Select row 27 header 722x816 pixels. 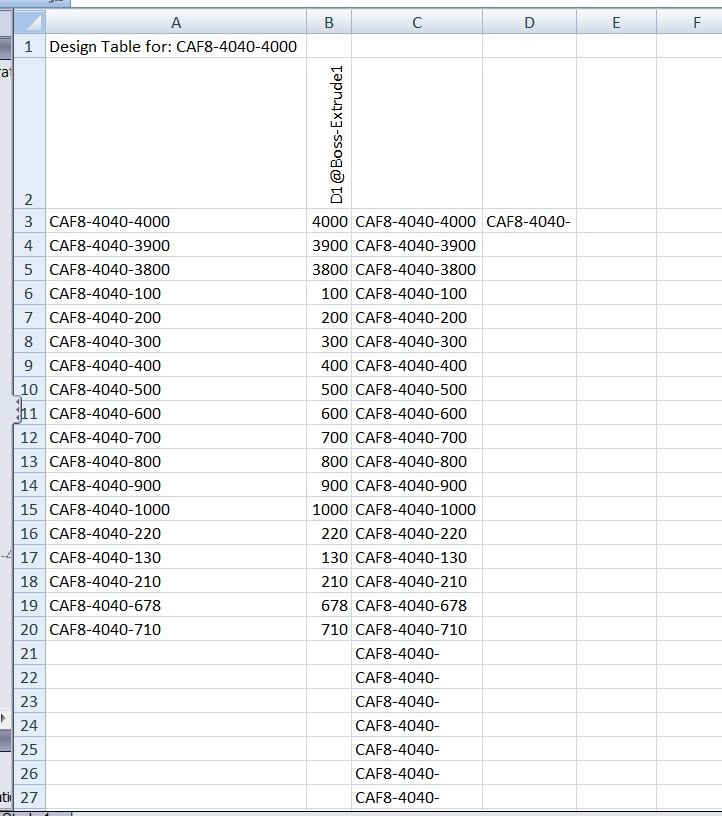[x=30, y=797]
